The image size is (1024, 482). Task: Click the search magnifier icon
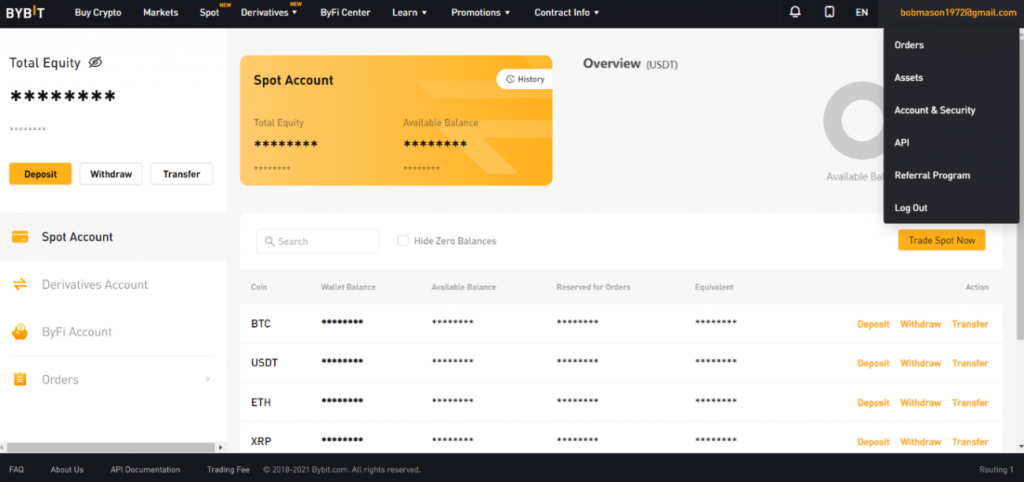269,241
